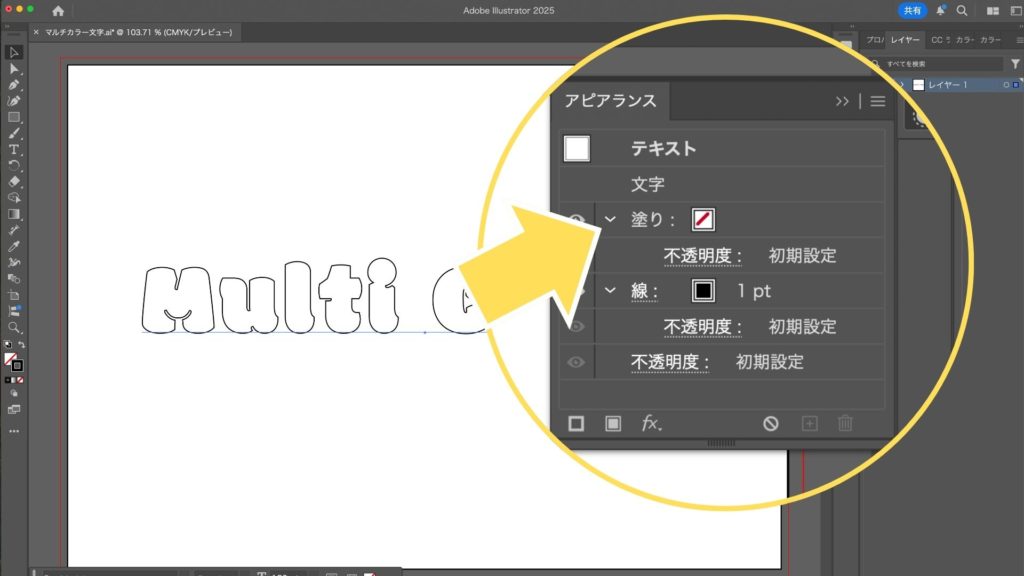
Task: Expand レイヤー 1 in the Layers panel
Action: (902, 85)
